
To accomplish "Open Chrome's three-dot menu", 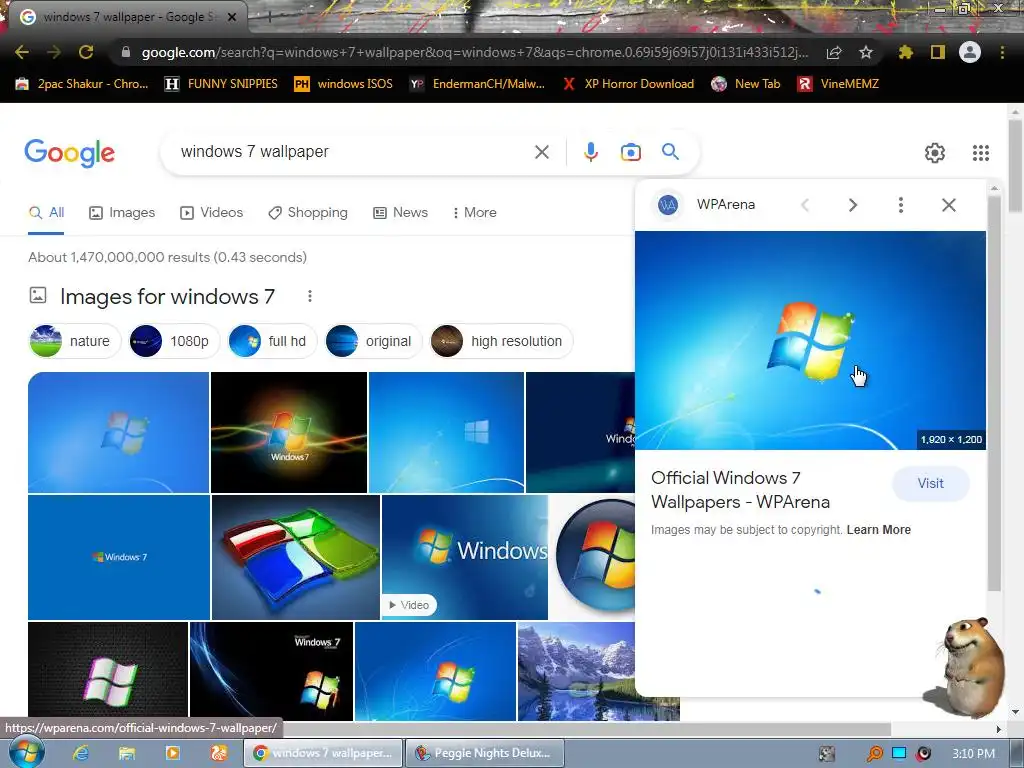I will pyautogui.click(x=1002, y=52).
